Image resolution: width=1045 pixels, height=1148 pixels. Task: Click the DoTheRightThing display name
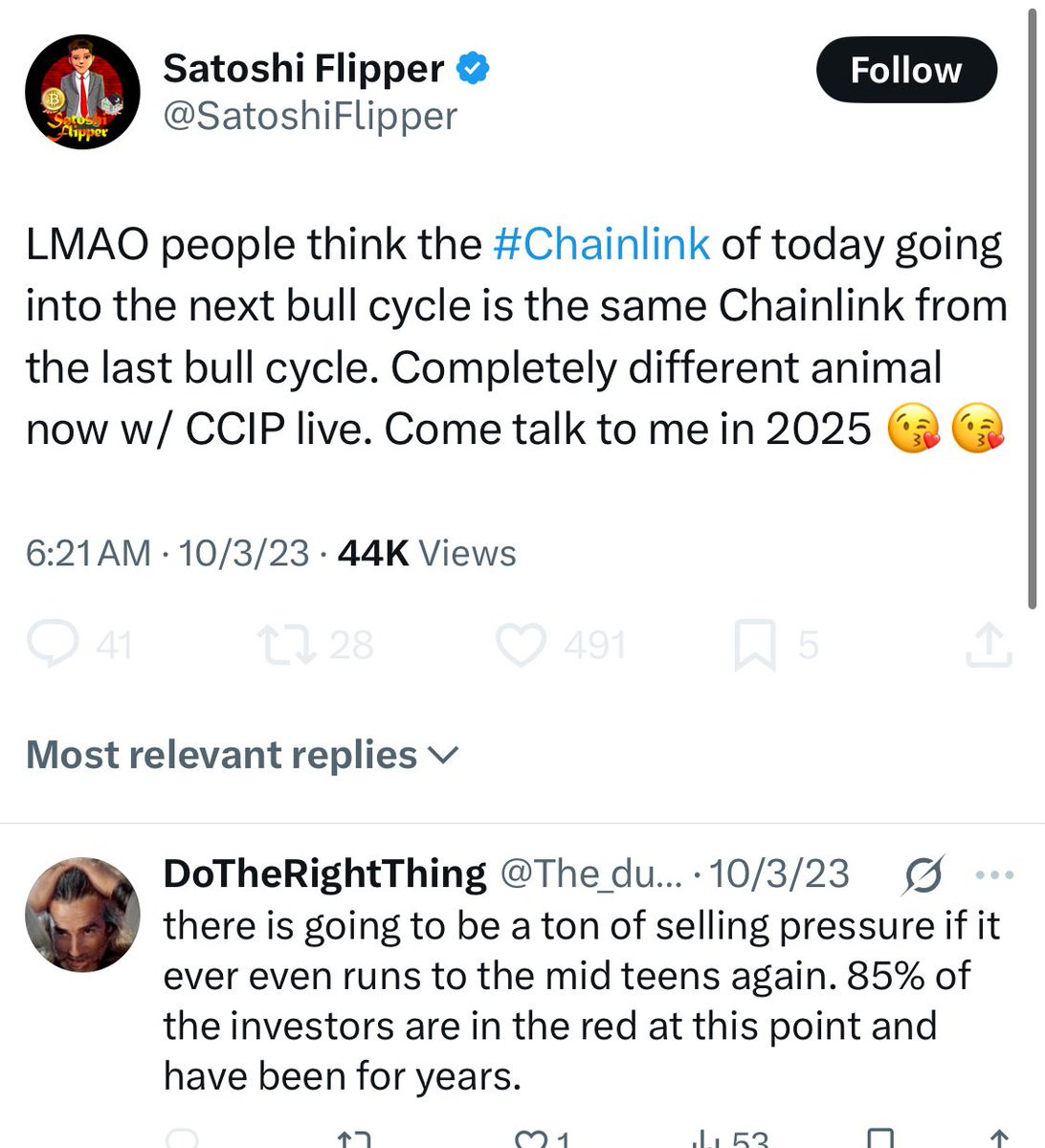[324, 873]
